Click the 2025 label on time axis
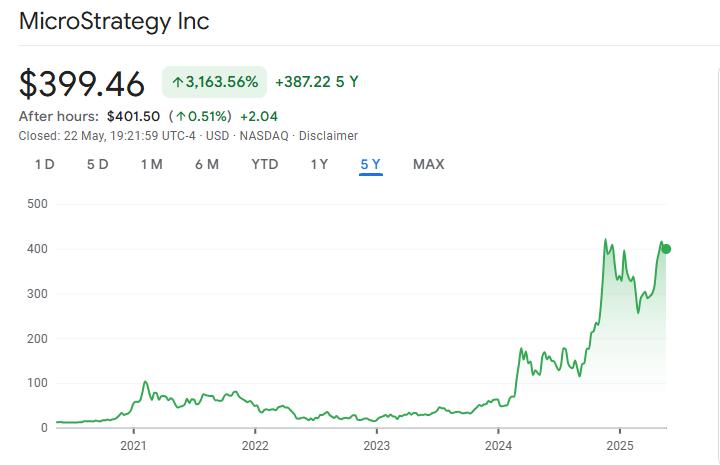The width and height of the screenshot is (720, 465). (x=620, y=446)
